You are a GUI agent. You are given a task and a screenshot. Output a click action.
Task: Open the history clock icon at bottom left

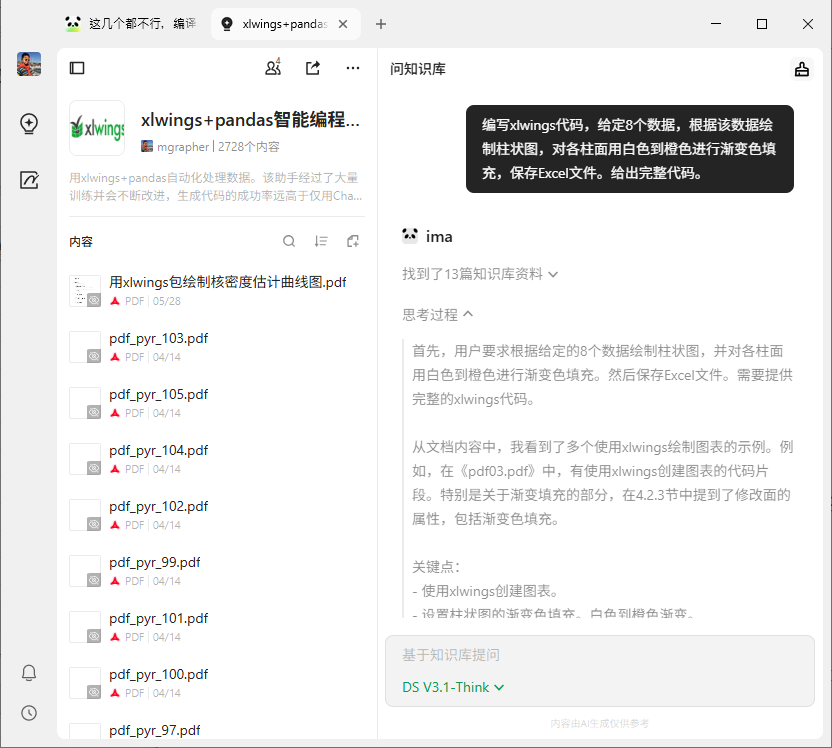point(28,712)
